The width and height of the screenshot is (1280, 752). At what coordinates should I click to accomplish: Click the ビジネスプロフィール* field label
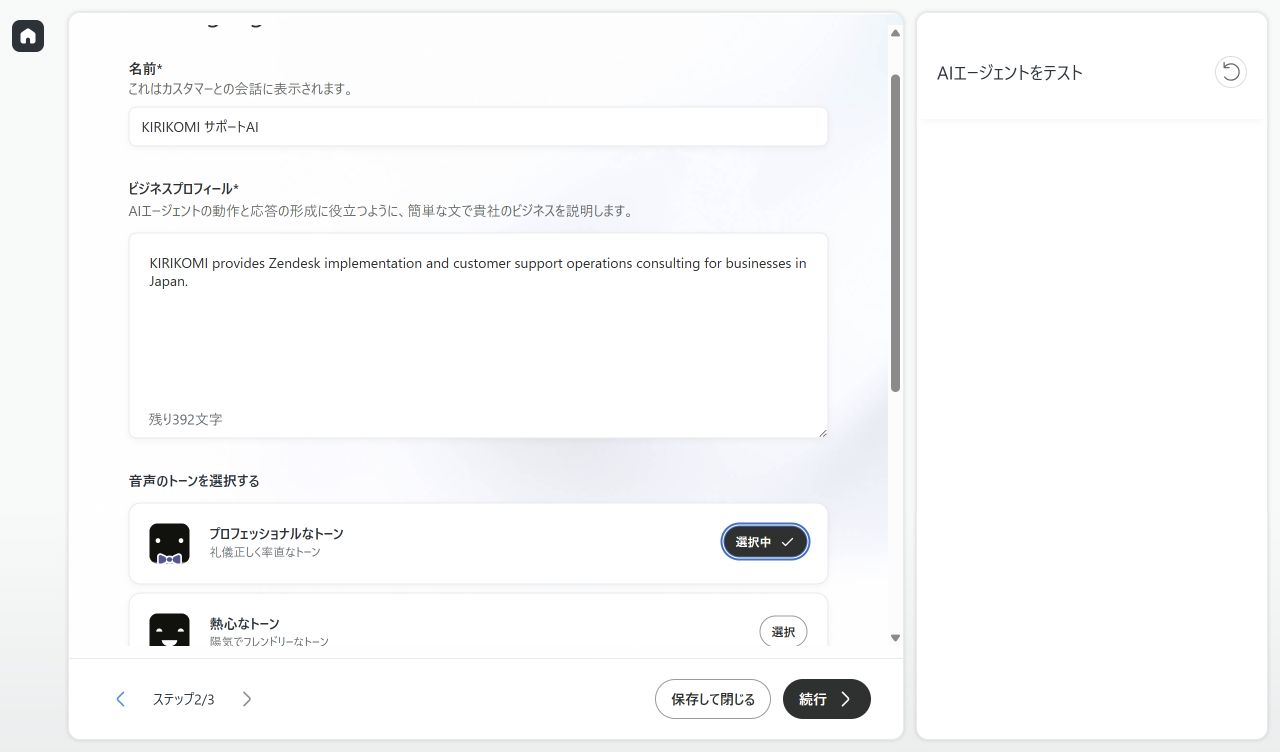[184, 189]
